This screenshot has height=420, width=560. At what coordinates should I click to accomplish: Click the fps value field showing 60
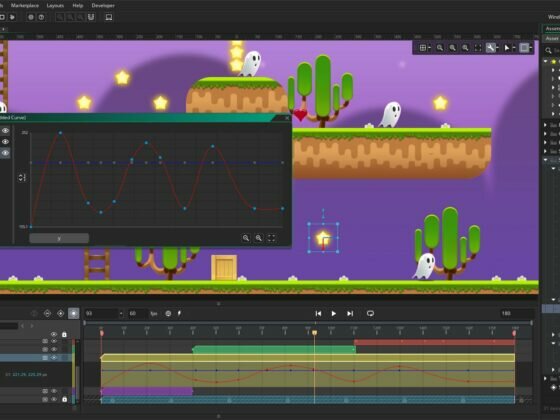click(138, 314)
